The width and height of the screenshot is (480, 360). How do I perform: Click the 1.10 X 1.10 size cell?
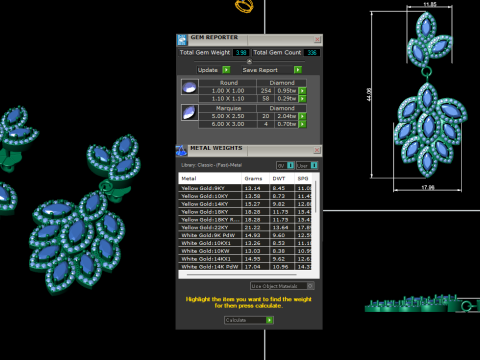pos(228,99)
